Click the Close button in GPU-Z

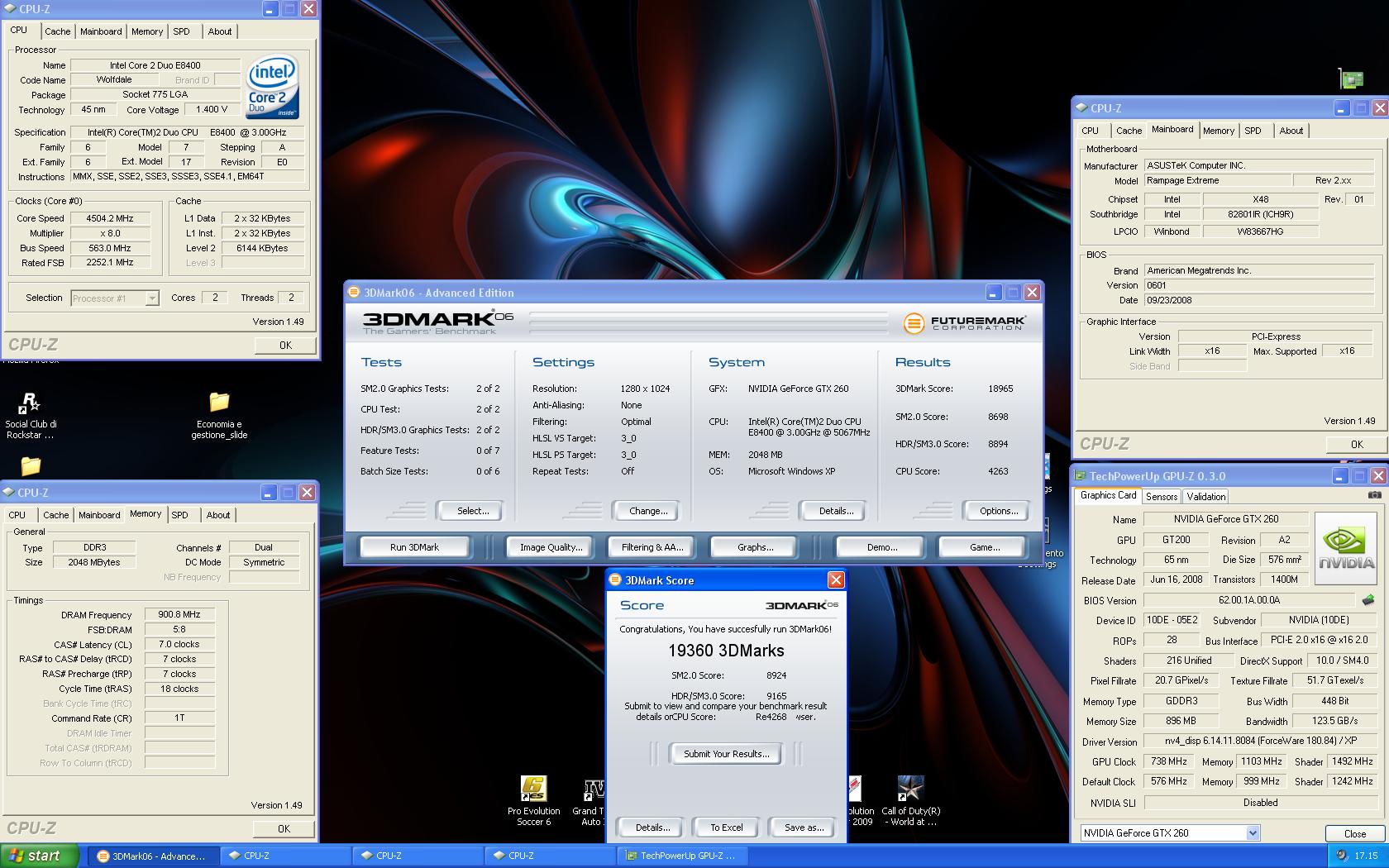pos(1354,833)
